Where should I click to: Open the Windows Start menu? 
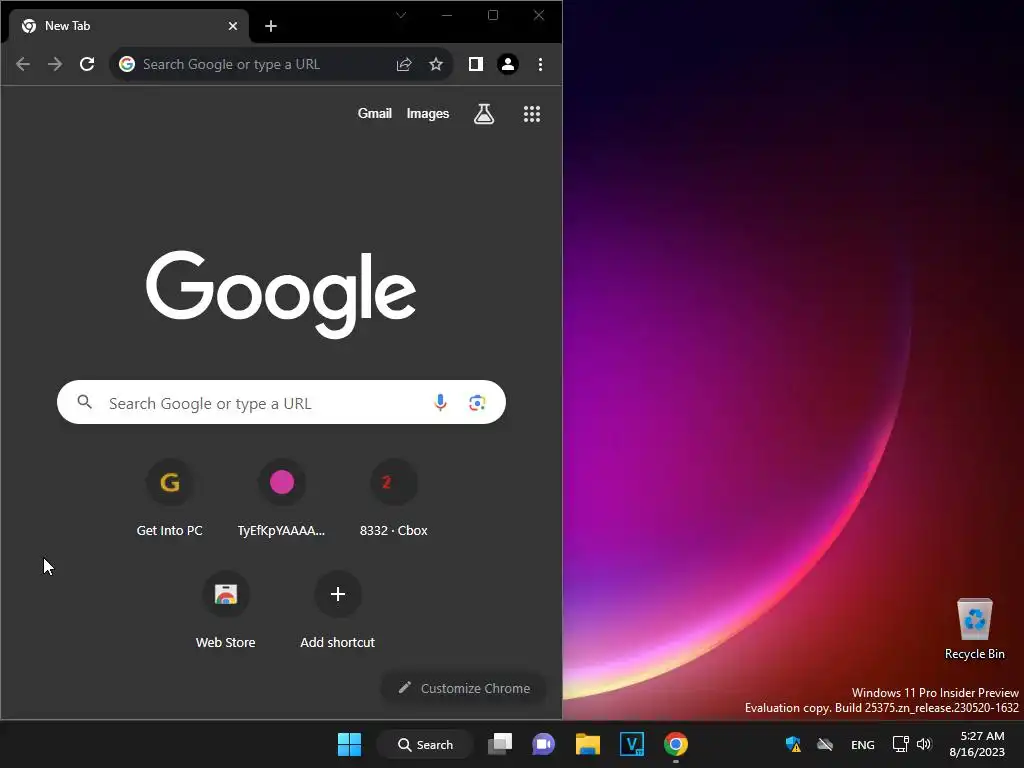(x=349, y=744)
